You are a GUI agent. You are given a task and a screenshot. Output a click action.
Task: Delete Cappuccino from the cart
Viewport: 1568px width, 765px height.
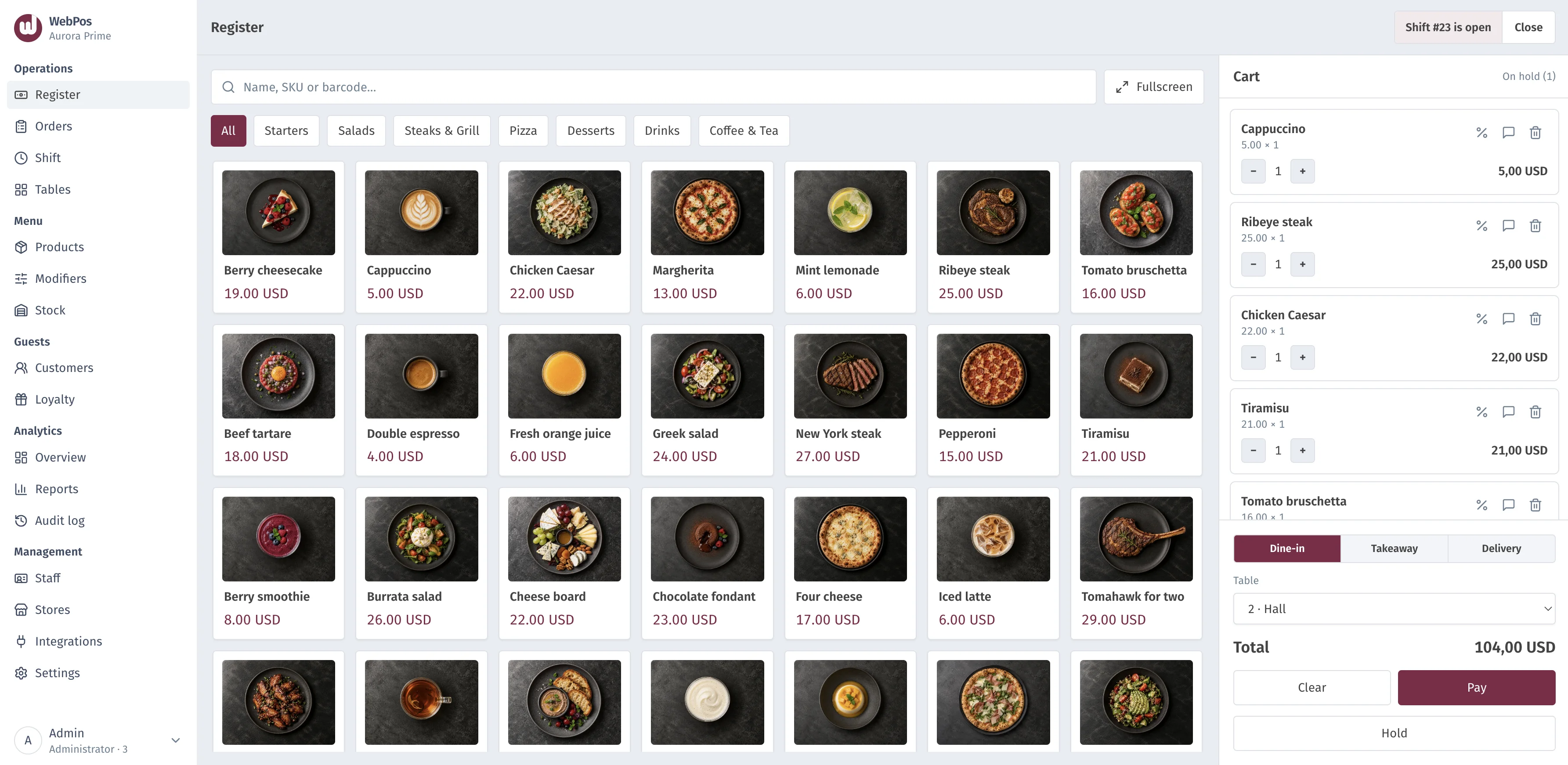point(1535,133)
